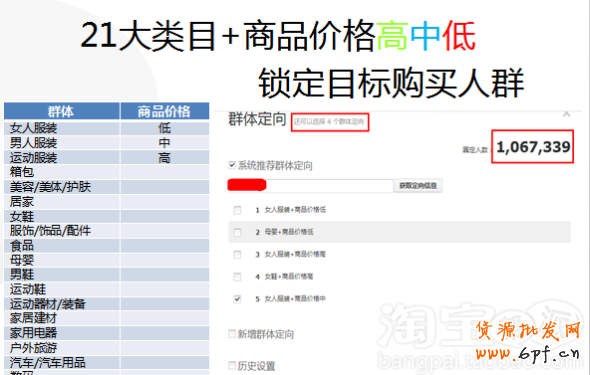Click the www.6pf.cn watermark link
Screen dimensions: 590x375
tap(527, 353)
